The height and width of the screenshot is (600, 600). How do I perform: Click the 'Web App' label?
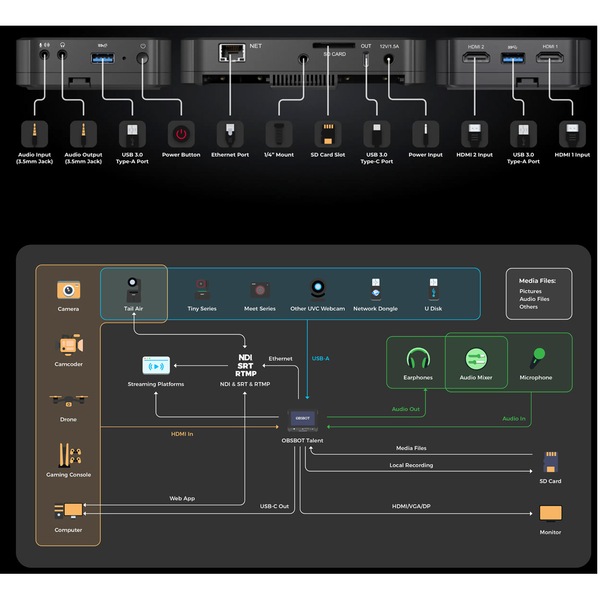[182, 498]
